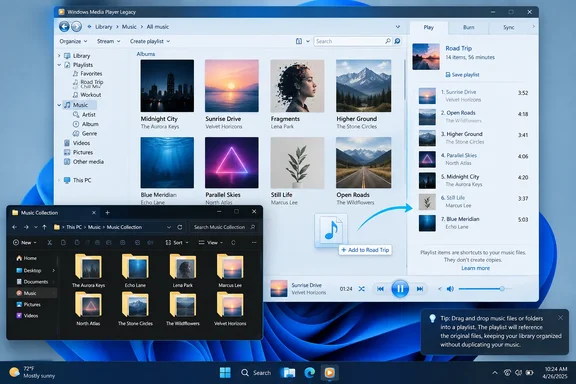Switch to the Burn tab
The height and width of the screenshot is (384, 576).
pos(468,27)
